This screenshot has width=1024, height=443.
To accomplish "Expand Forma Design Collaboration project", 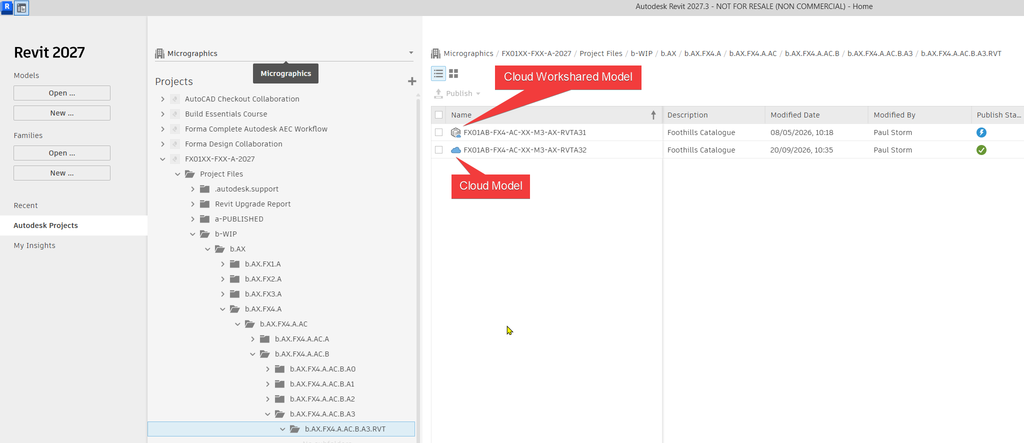I will (x=163, y=144).
